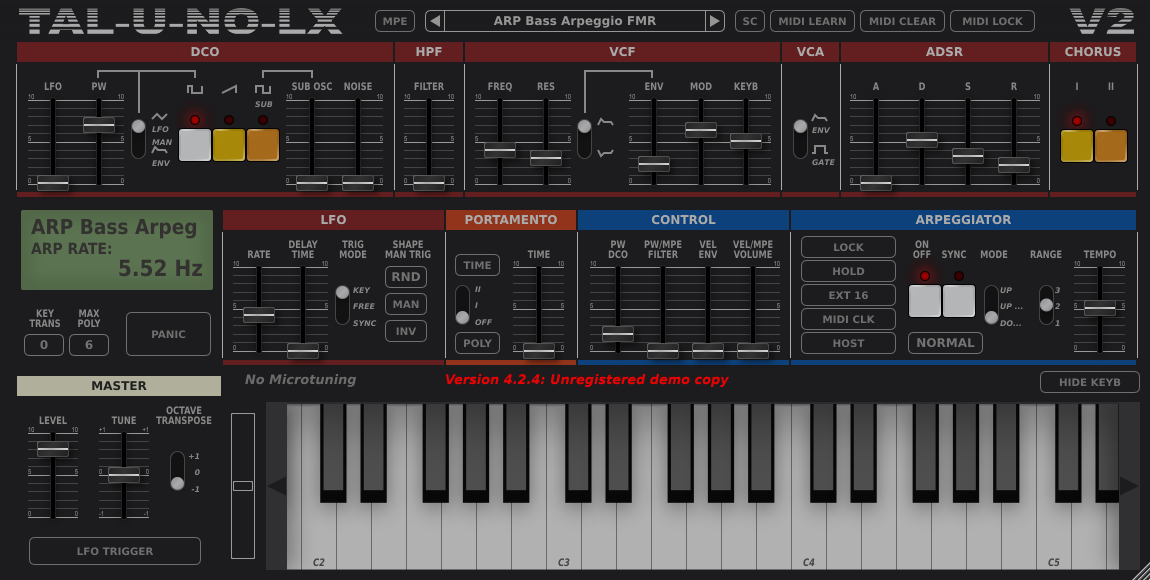The height and width of the screenshot is (580, 1150).
Task: Flip the DCO PWM LFO/MAN/ENV switch
Action: (x=138, y=139)
